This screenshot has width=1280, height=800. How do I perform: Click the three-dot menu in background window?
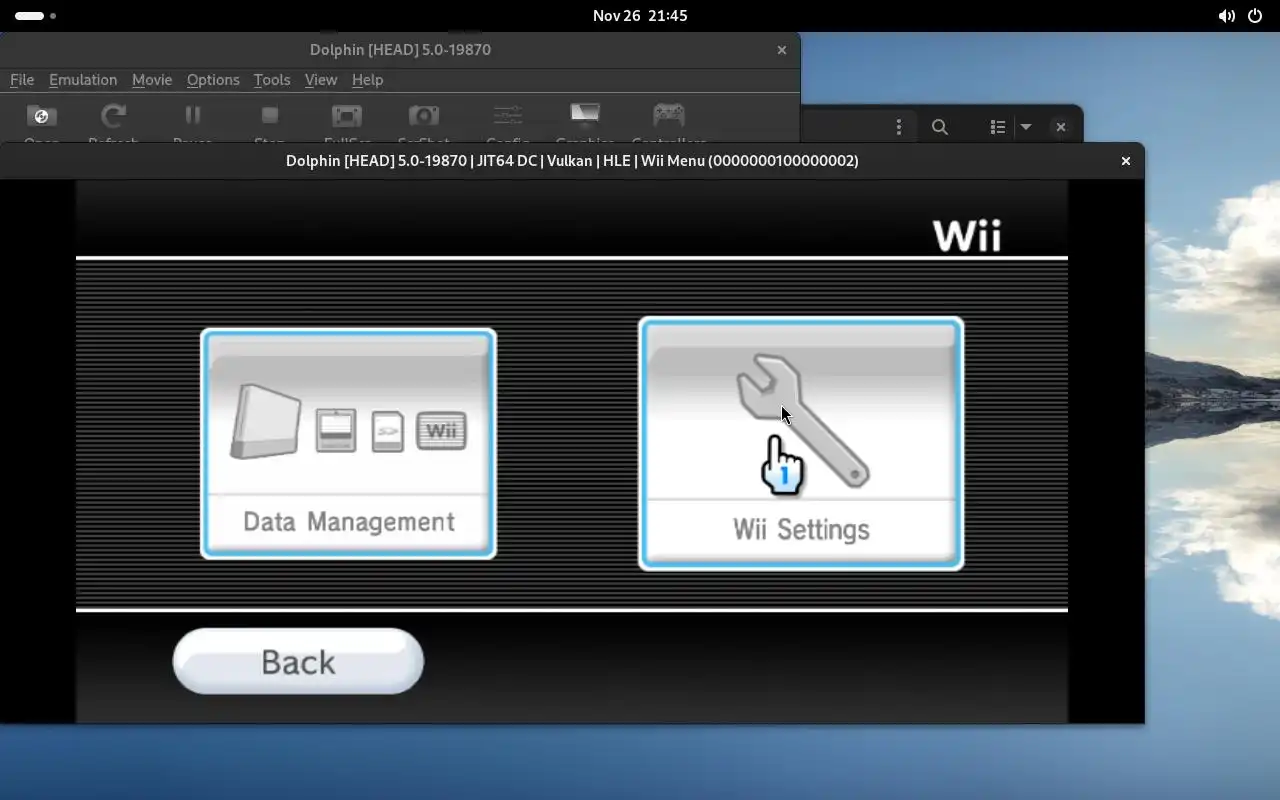[899, 127]
